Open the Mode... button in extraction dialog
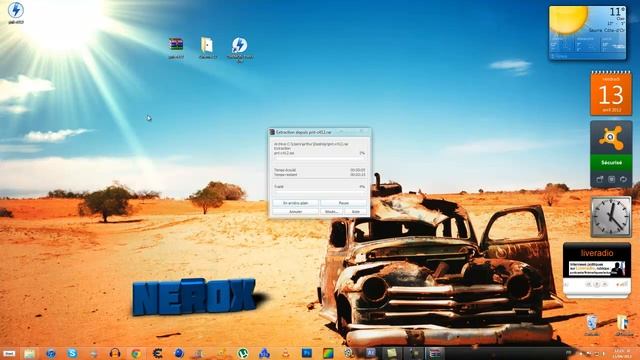This screenshot has height=360, width=640. click(x=331, y=211)
